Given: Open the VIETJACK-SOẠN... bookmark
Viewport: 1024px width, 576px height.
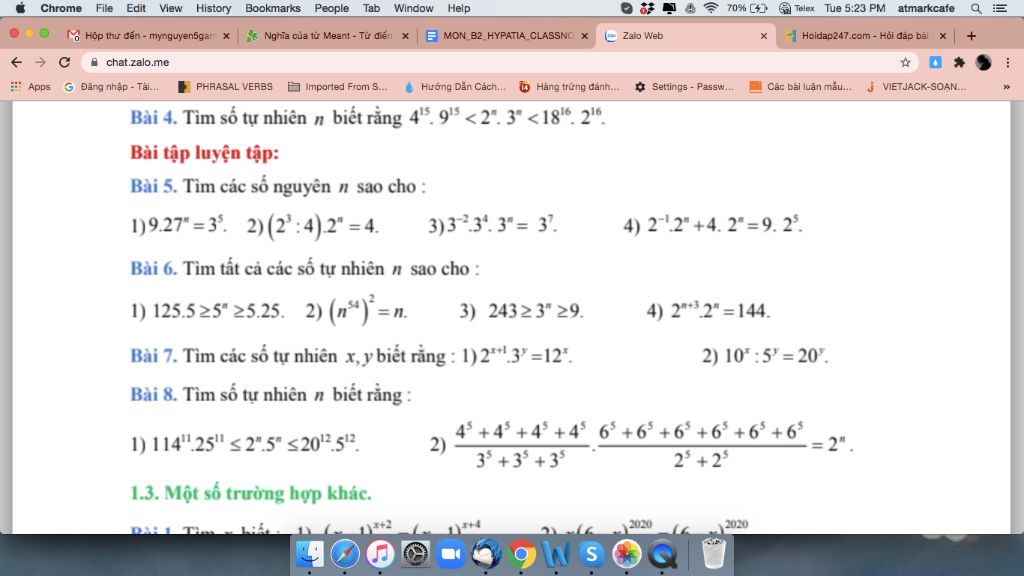Looking at the screenshot, I should click(916, 87).
